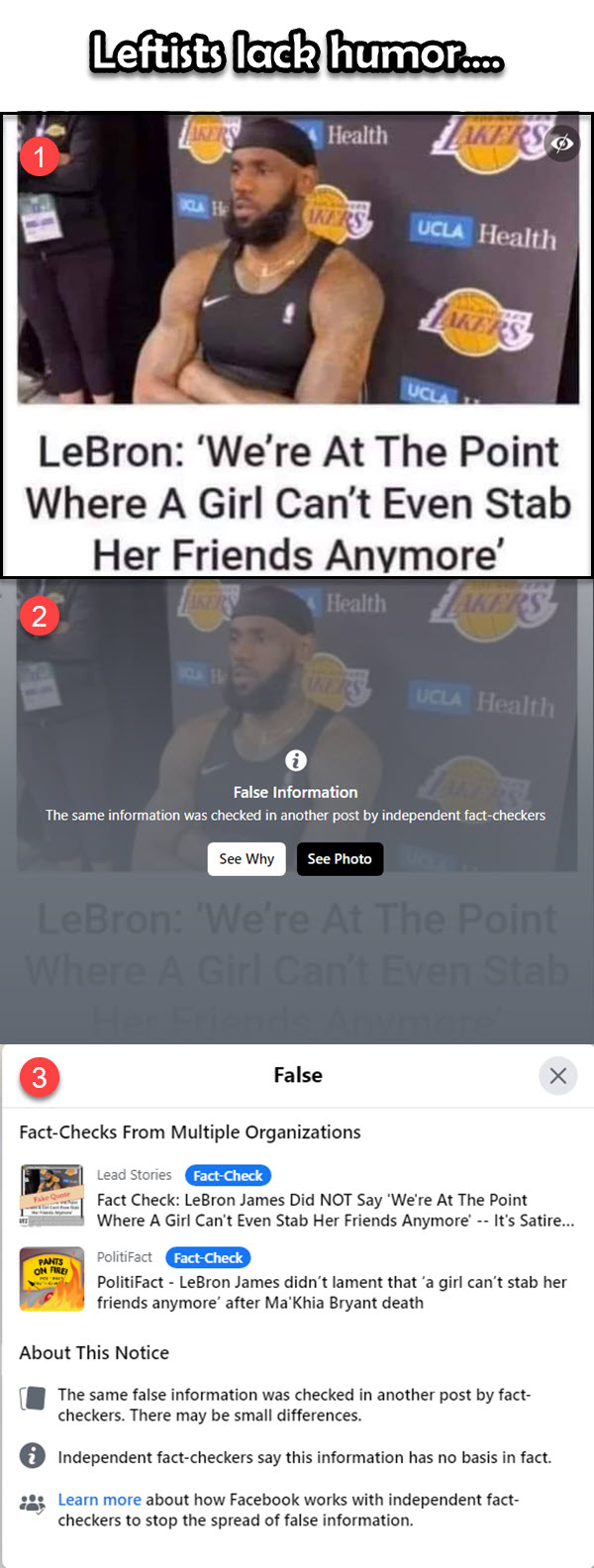
Task: Open Lead Stories fact check headline
Action: coord(336,1210)
